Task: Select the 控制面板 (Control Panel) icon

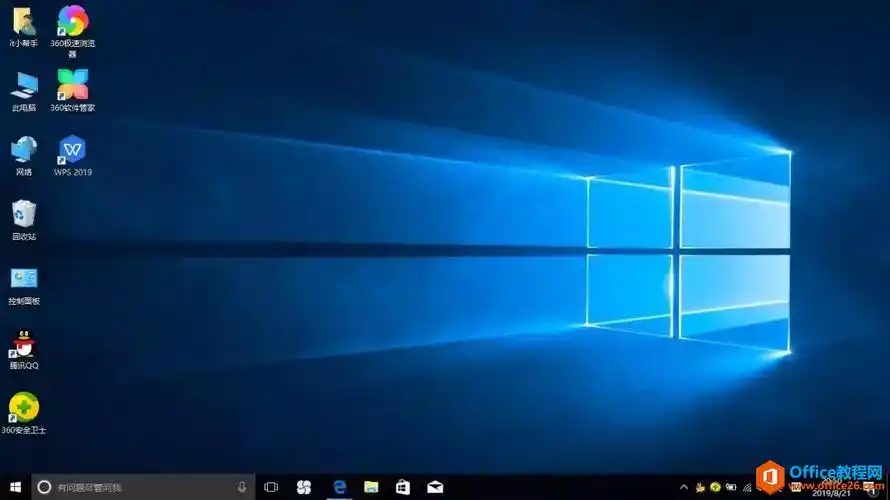Action: pos(23,279)
